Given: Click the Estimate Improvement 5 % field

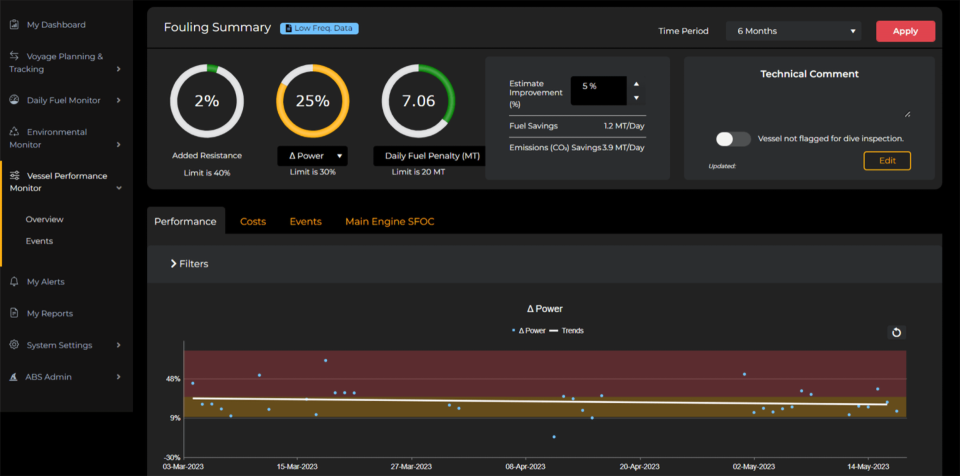Looking at the screenshot, I should 598,91.
